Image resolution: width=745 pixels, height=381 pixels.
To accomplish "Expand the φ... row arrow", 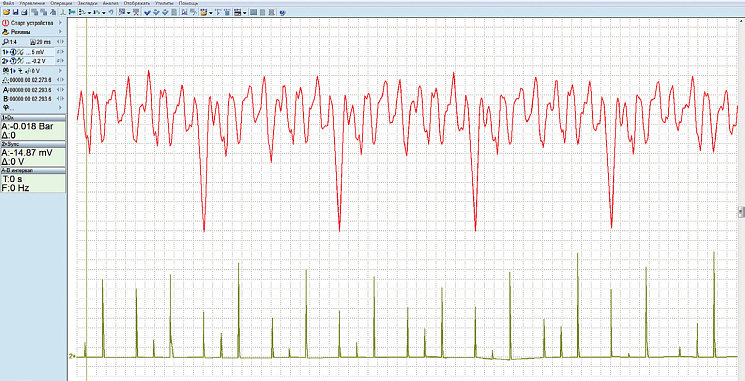I will tap(60, 107).
